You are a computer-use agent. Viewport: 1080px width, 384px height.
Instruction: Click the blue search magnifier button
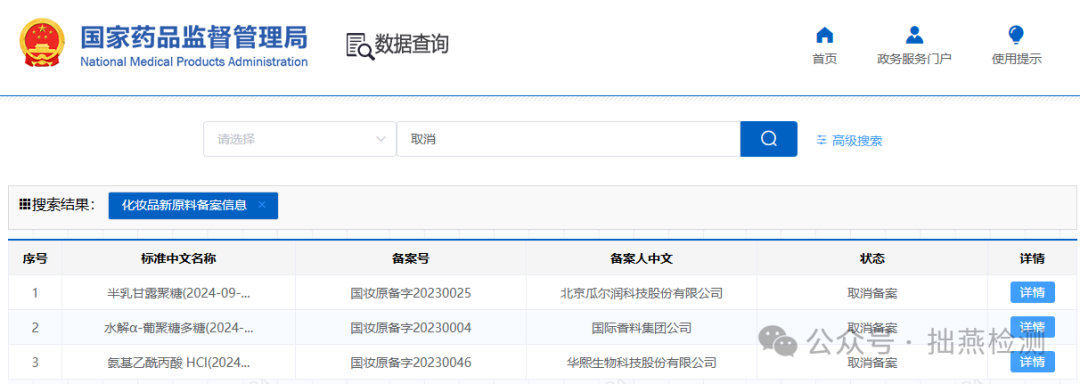769,139
